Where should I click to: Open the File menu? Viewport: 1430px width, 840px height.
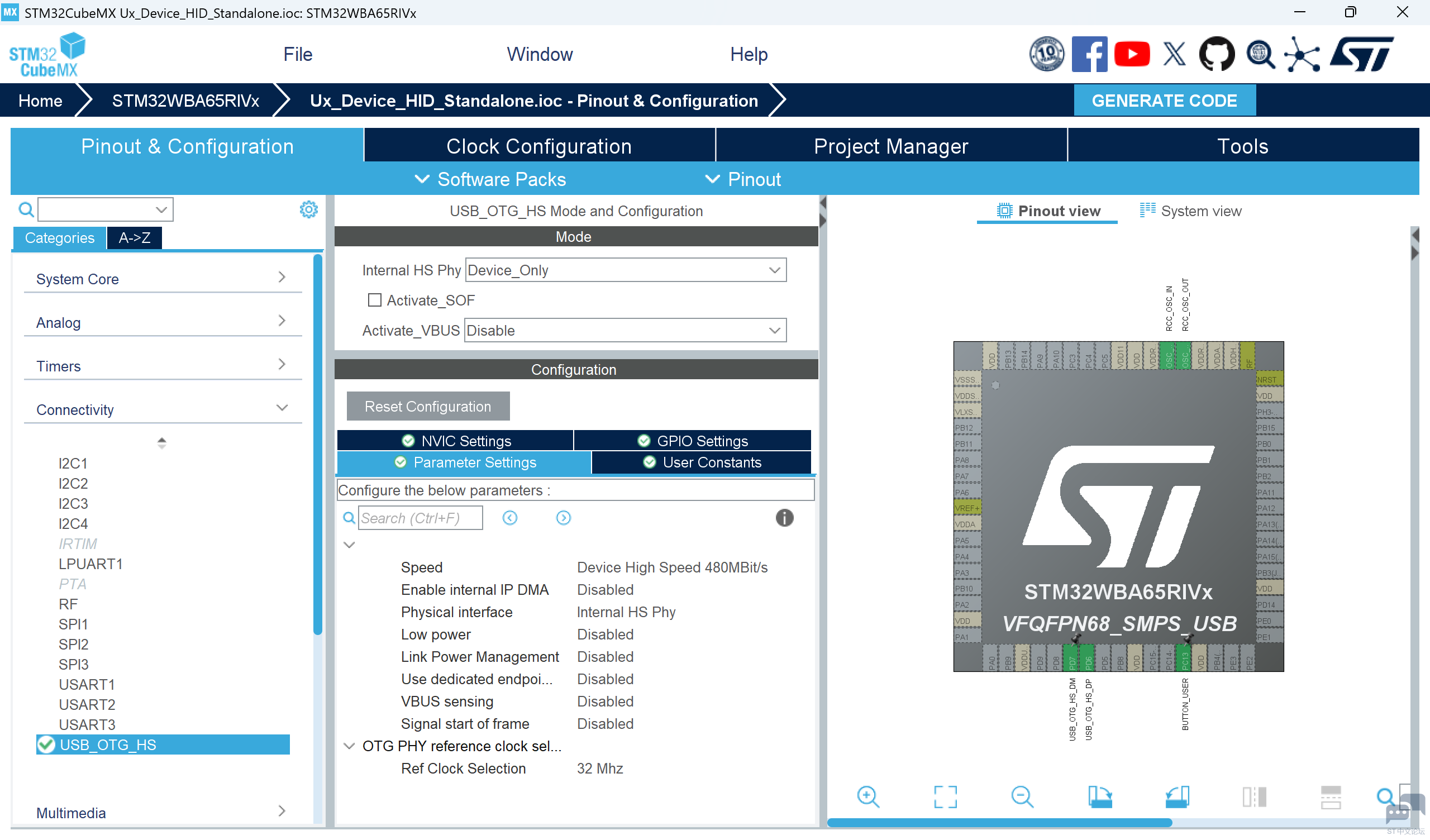298,55
